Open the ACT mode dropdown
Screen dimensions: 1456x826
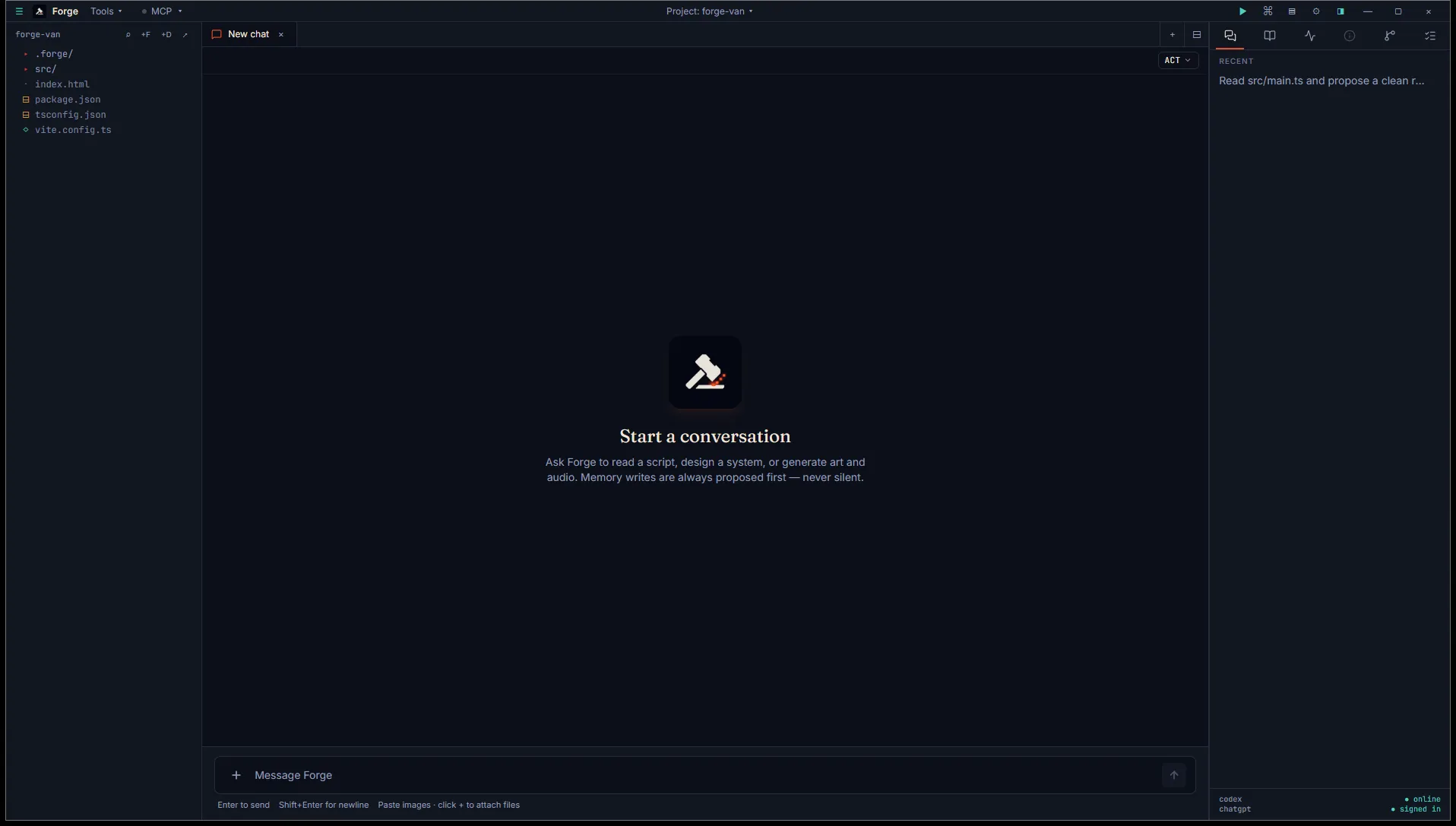click(1178, 60)
